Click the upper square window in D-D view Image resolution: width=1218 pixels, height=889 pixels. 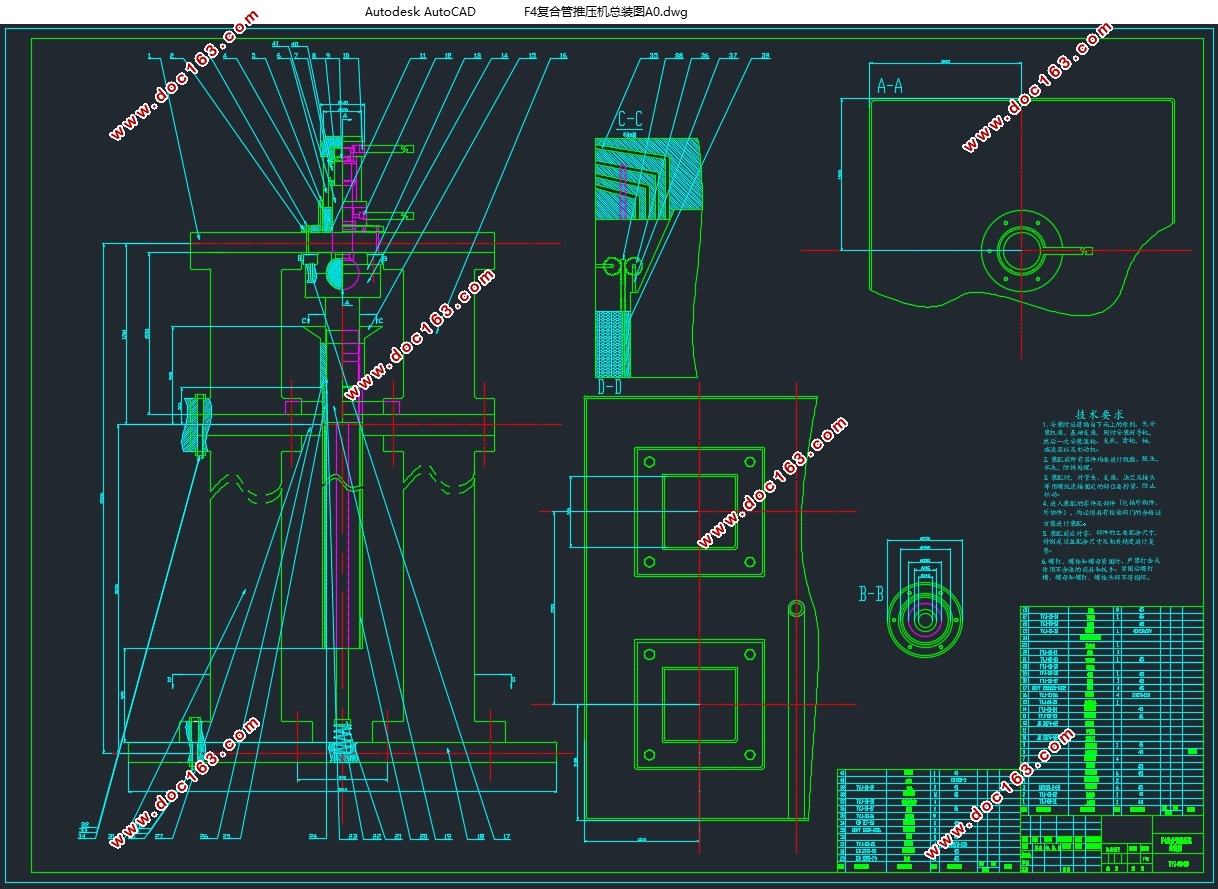(699, 511)
